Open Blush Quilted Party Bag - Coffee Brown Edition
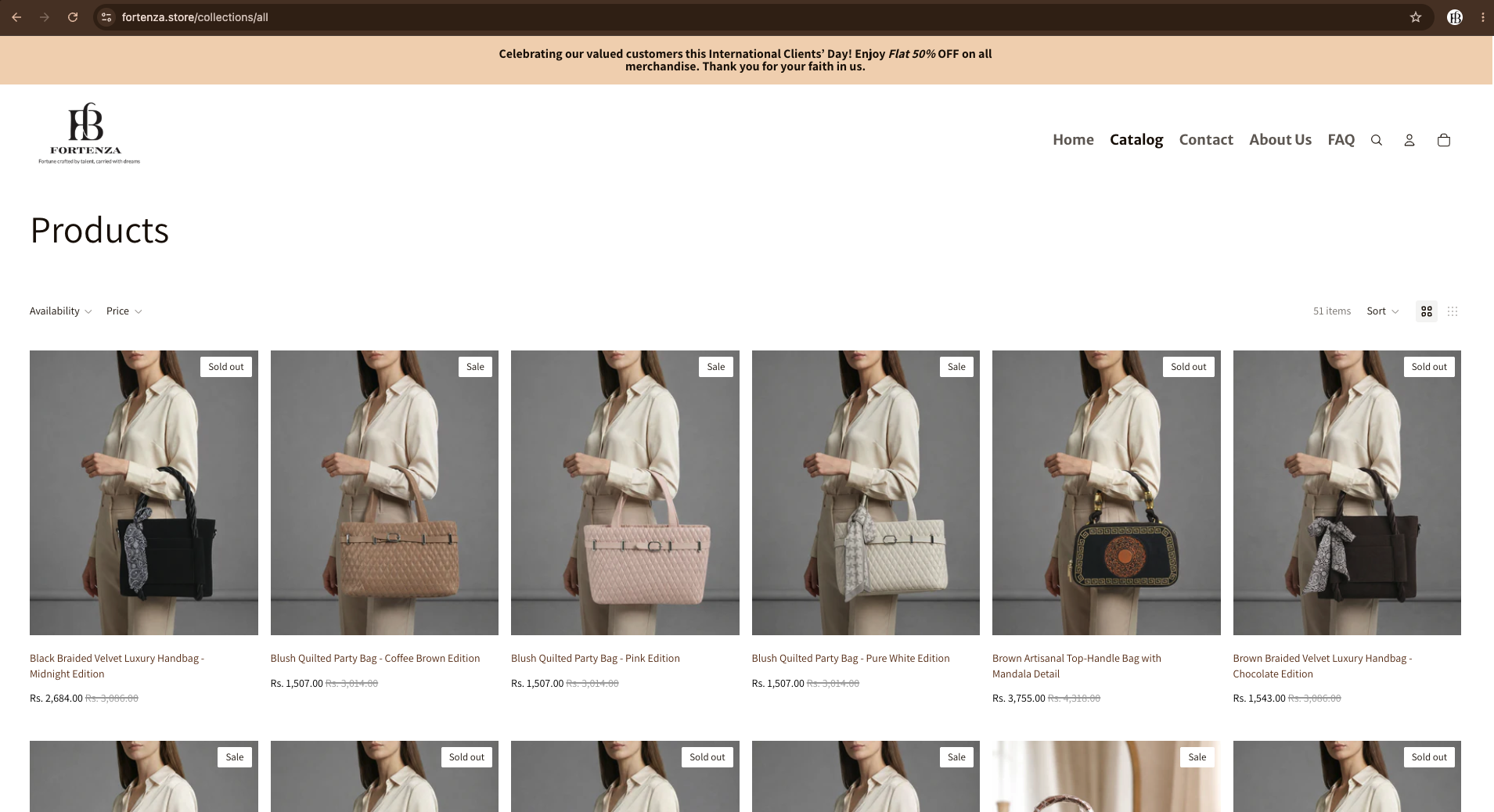1494x812 pixels. (x=375, y=659)
